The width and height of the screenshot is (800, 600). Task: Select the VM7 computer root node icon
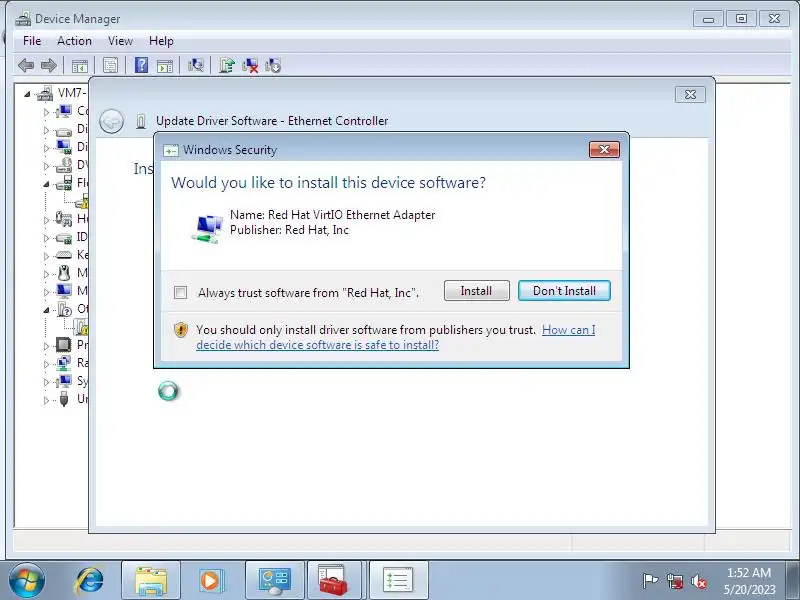point(45,93)
